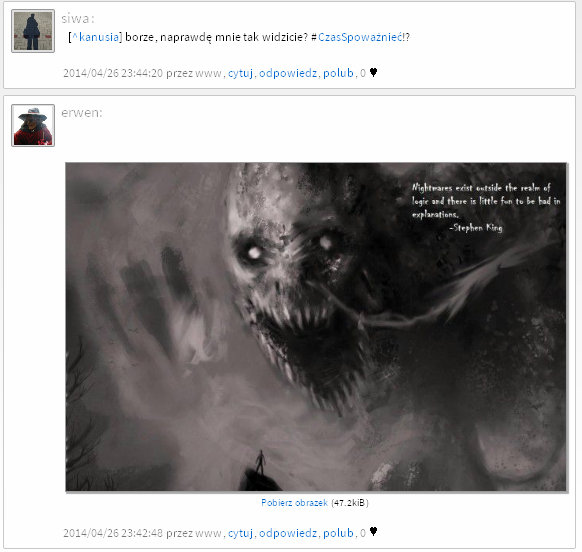Open the nightmare monster image
Screen dimensions: 582x552
(x=316, y=327)
